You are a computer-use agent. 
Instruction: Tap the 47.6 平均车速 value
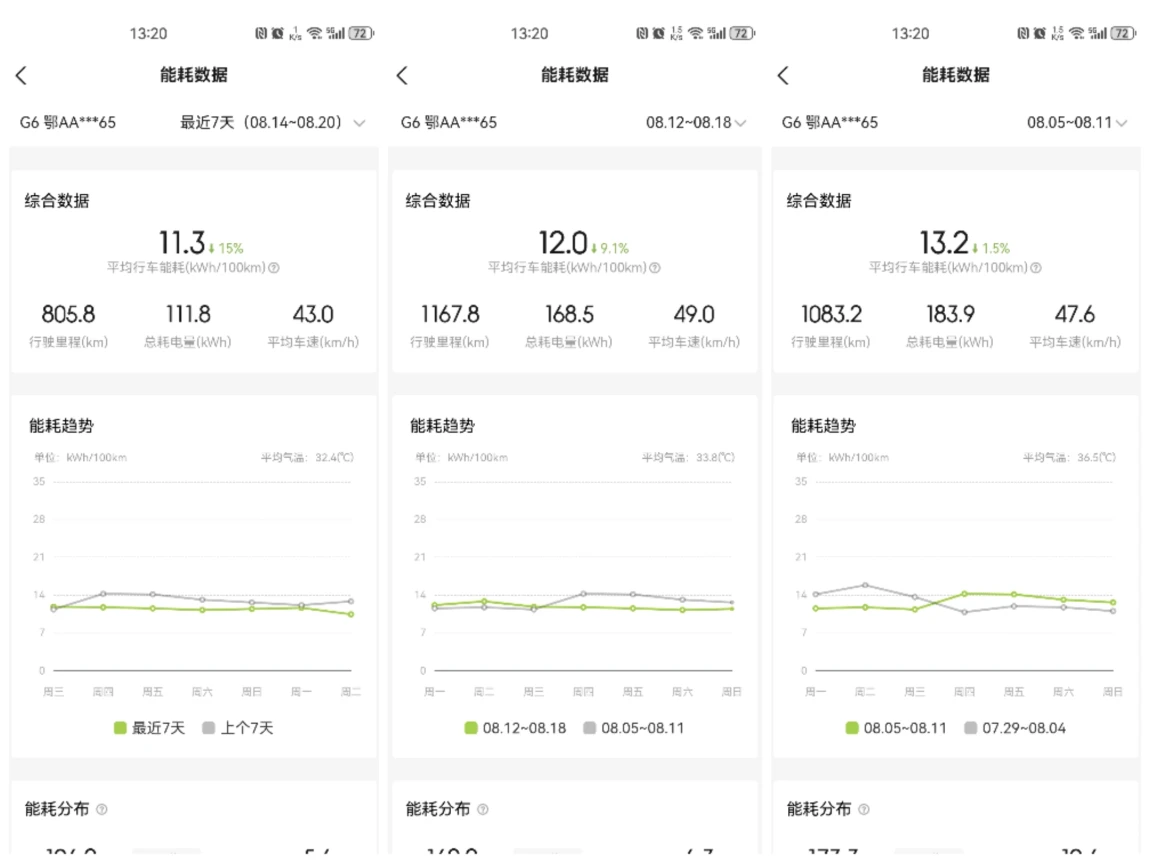click(1074, 315)
